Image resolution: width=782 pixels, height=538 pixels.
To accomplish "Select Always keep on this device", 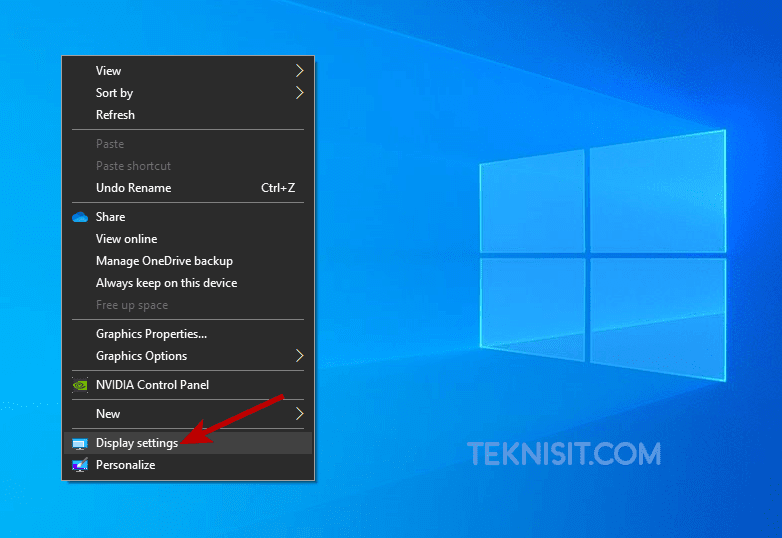I will pos(188,283).
